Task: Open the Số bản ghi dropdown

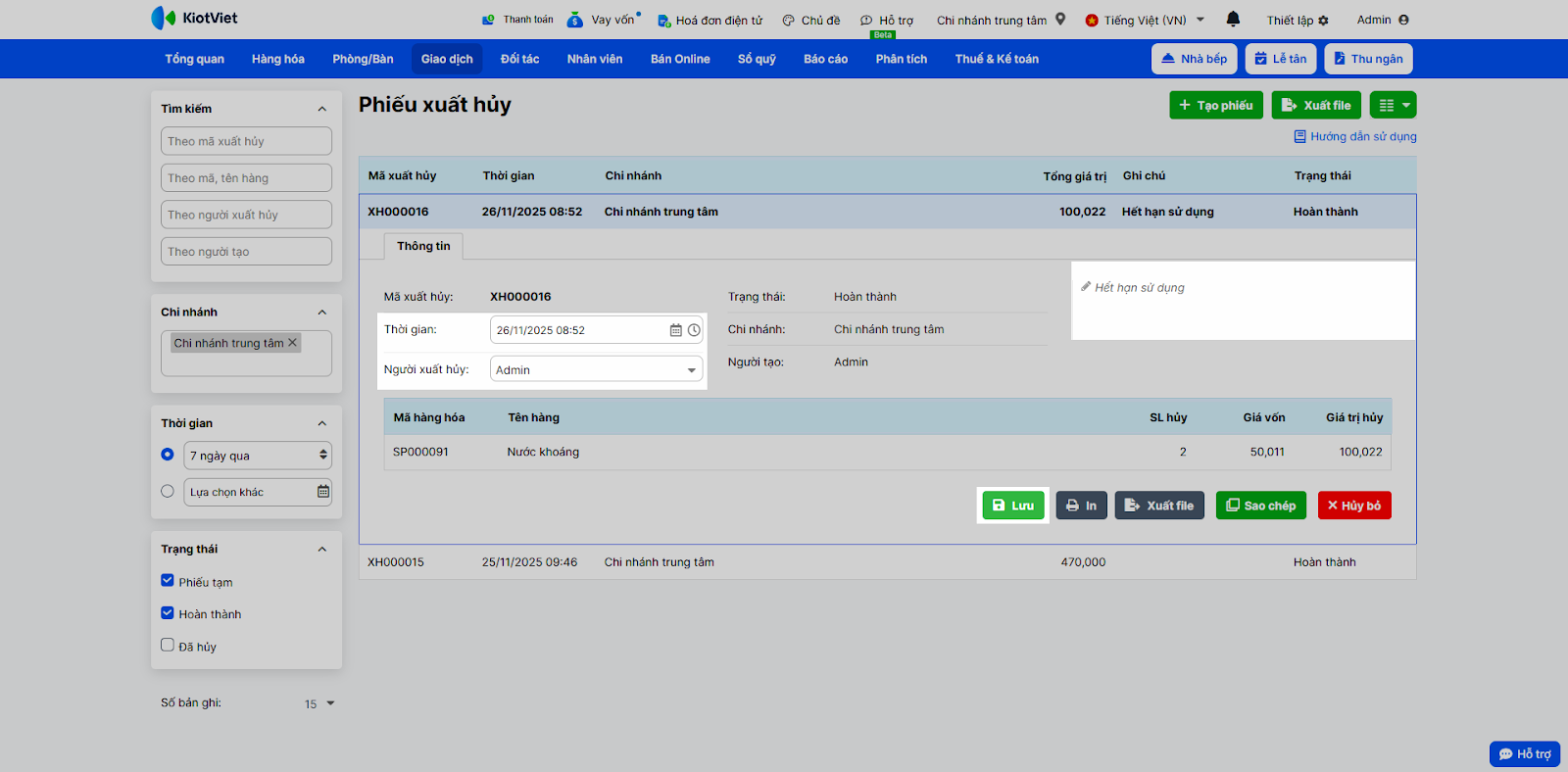Action: (x=319, y=703)
